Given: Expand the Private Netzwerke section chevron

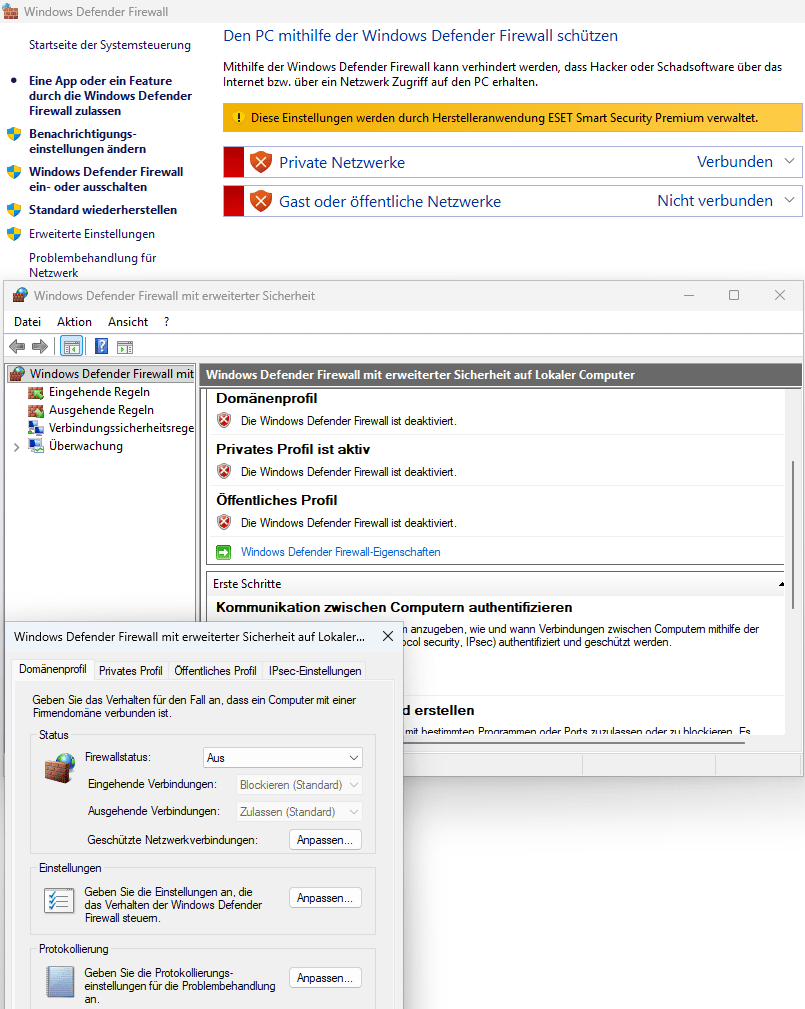Looking at the screenshot, I should [x=790, y=162].
